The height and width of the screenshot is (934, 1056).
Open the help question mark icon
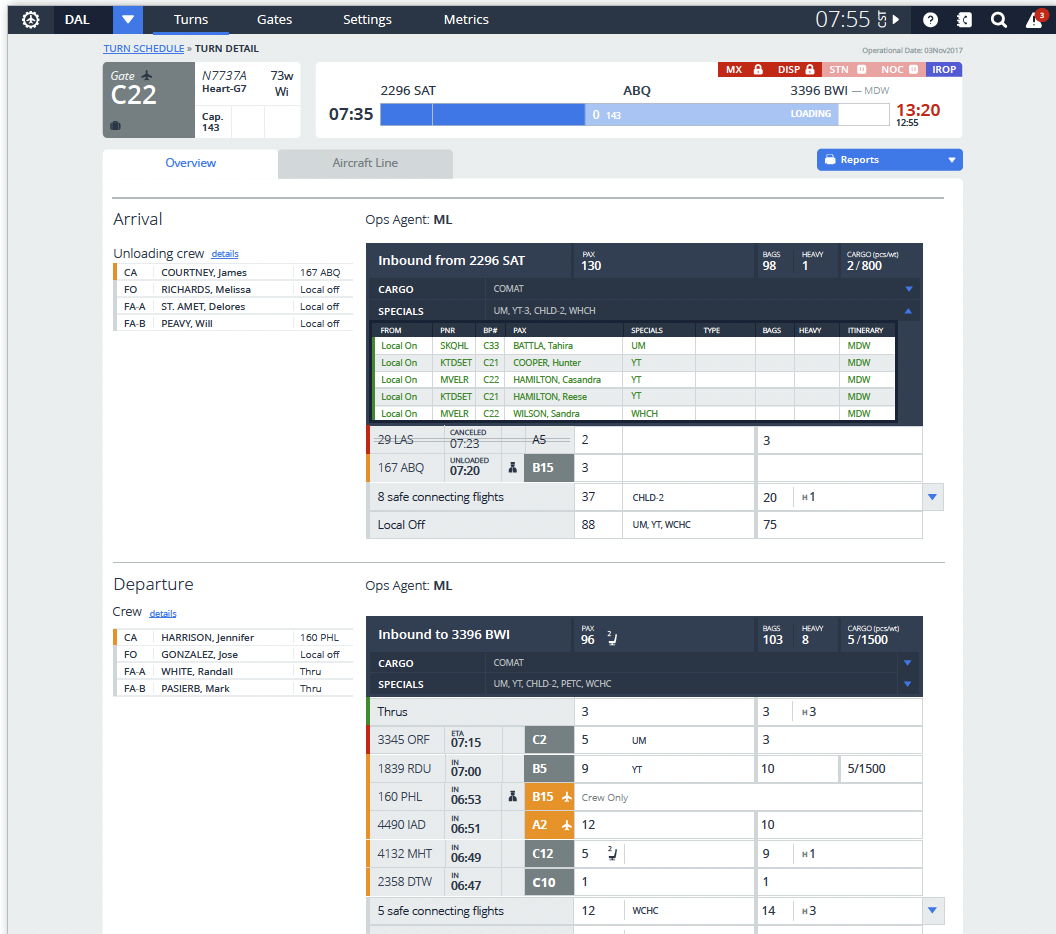(930, 19)
